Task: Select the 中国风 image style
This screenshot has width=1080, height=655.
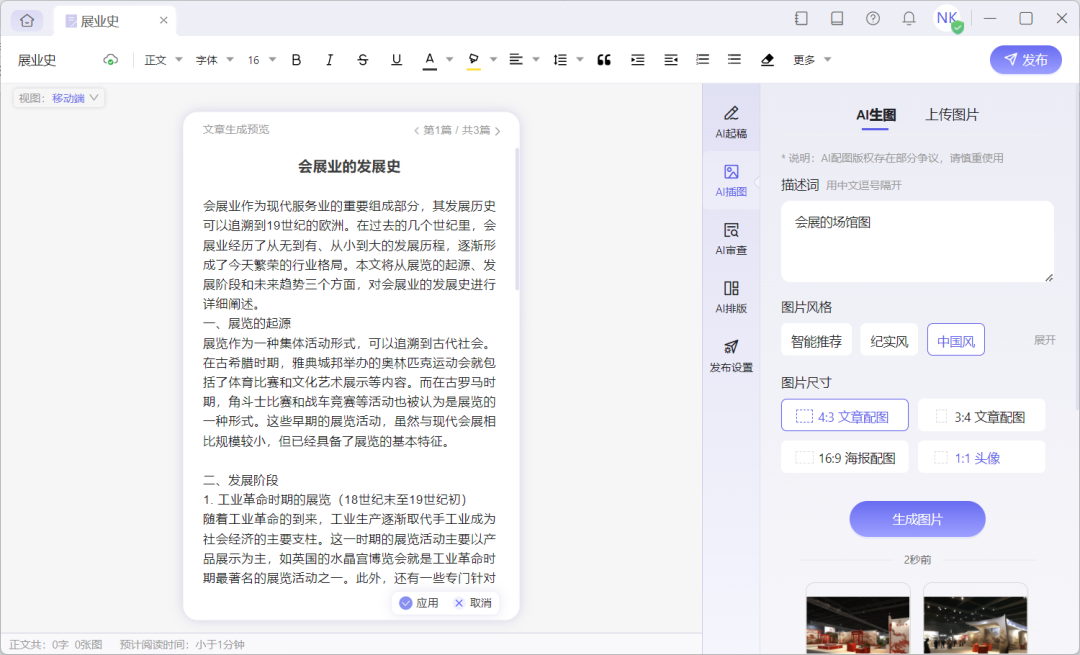Action: pos(955,340)
